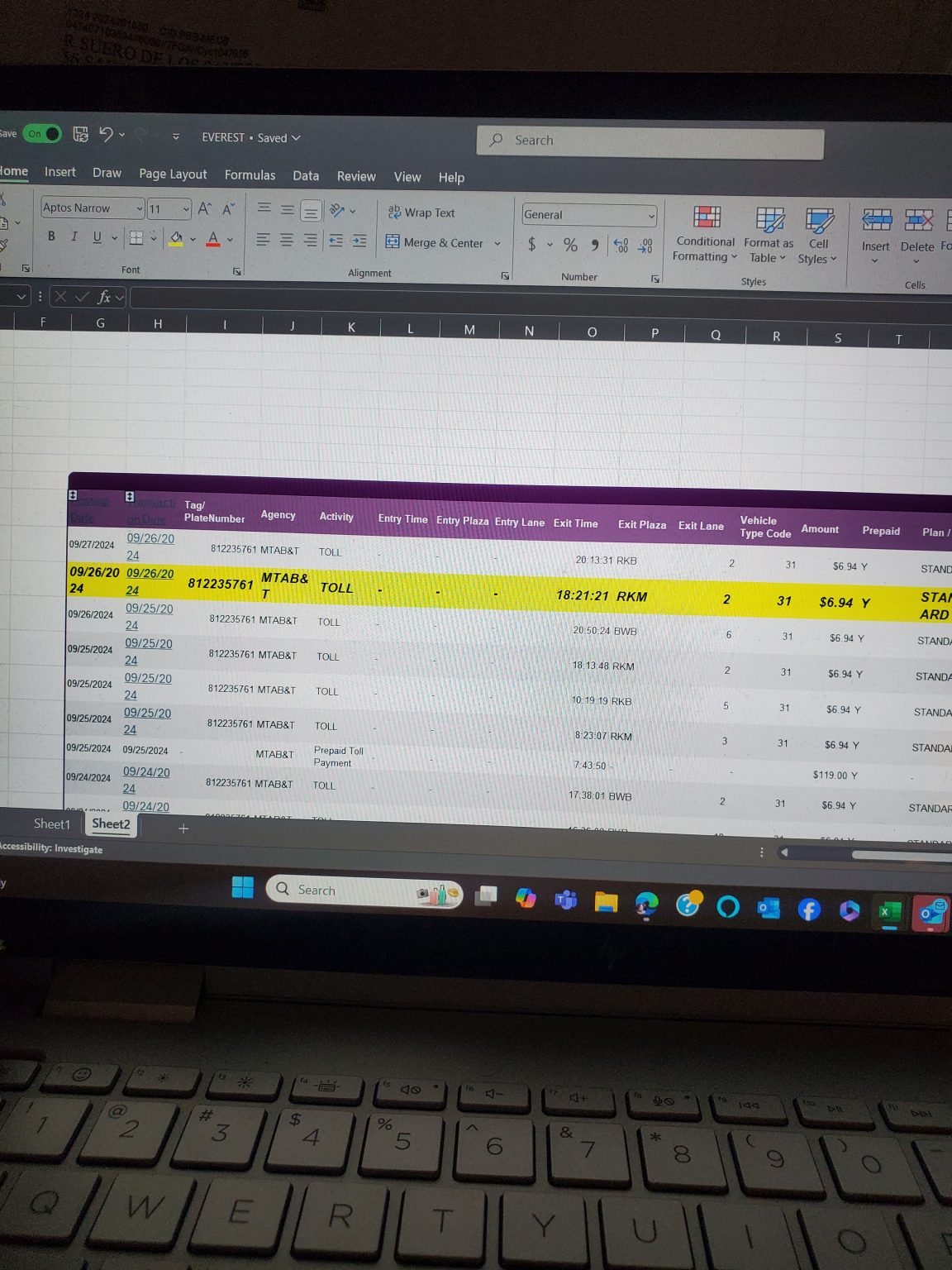The width and height of the screenshot is (952, 1270).
Task: Toggle Bold formatting
Action: tap(51, 236)
